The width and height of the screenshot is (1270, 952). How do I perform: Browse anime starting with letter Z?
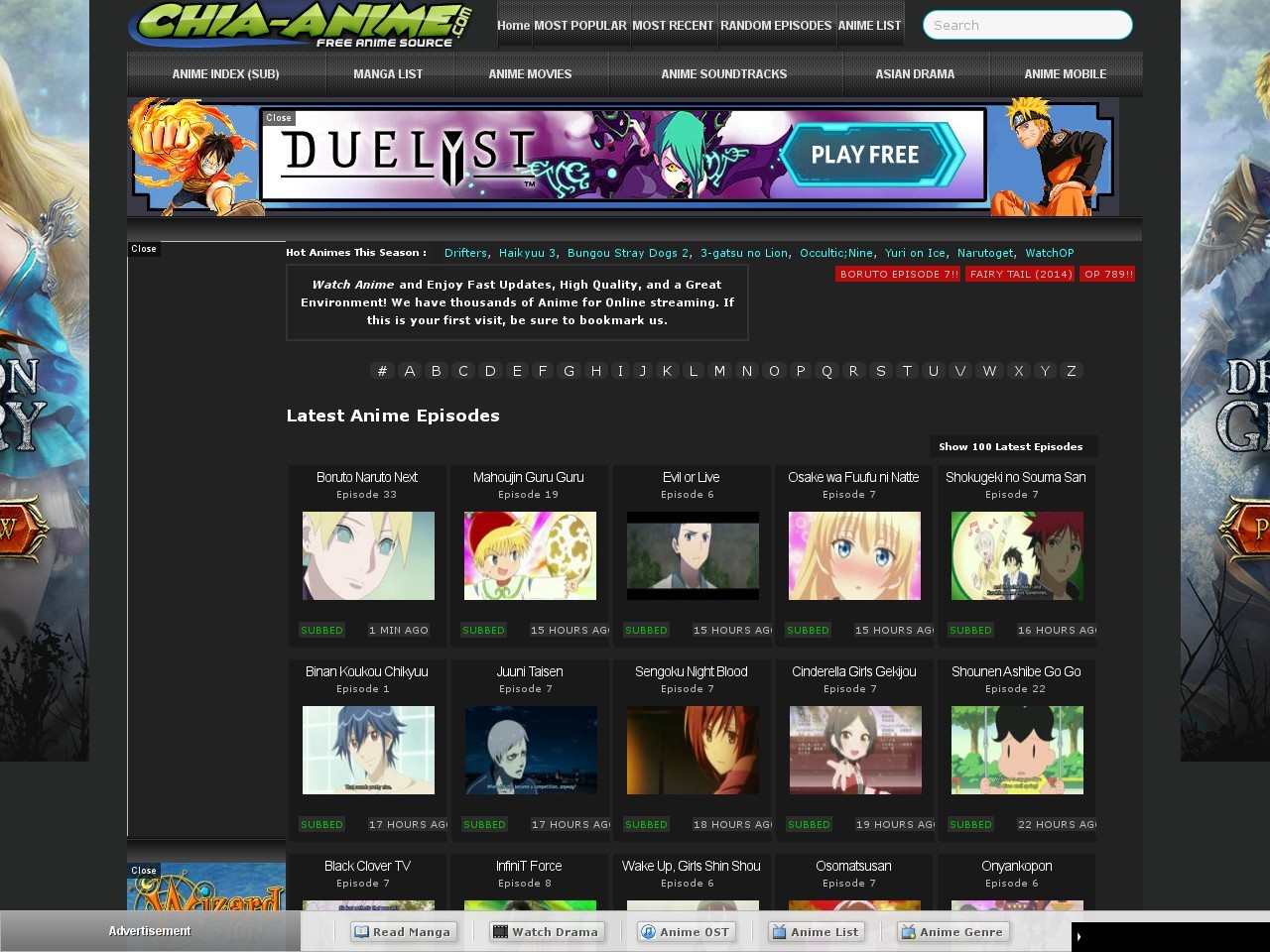[x=1071, y=371]
